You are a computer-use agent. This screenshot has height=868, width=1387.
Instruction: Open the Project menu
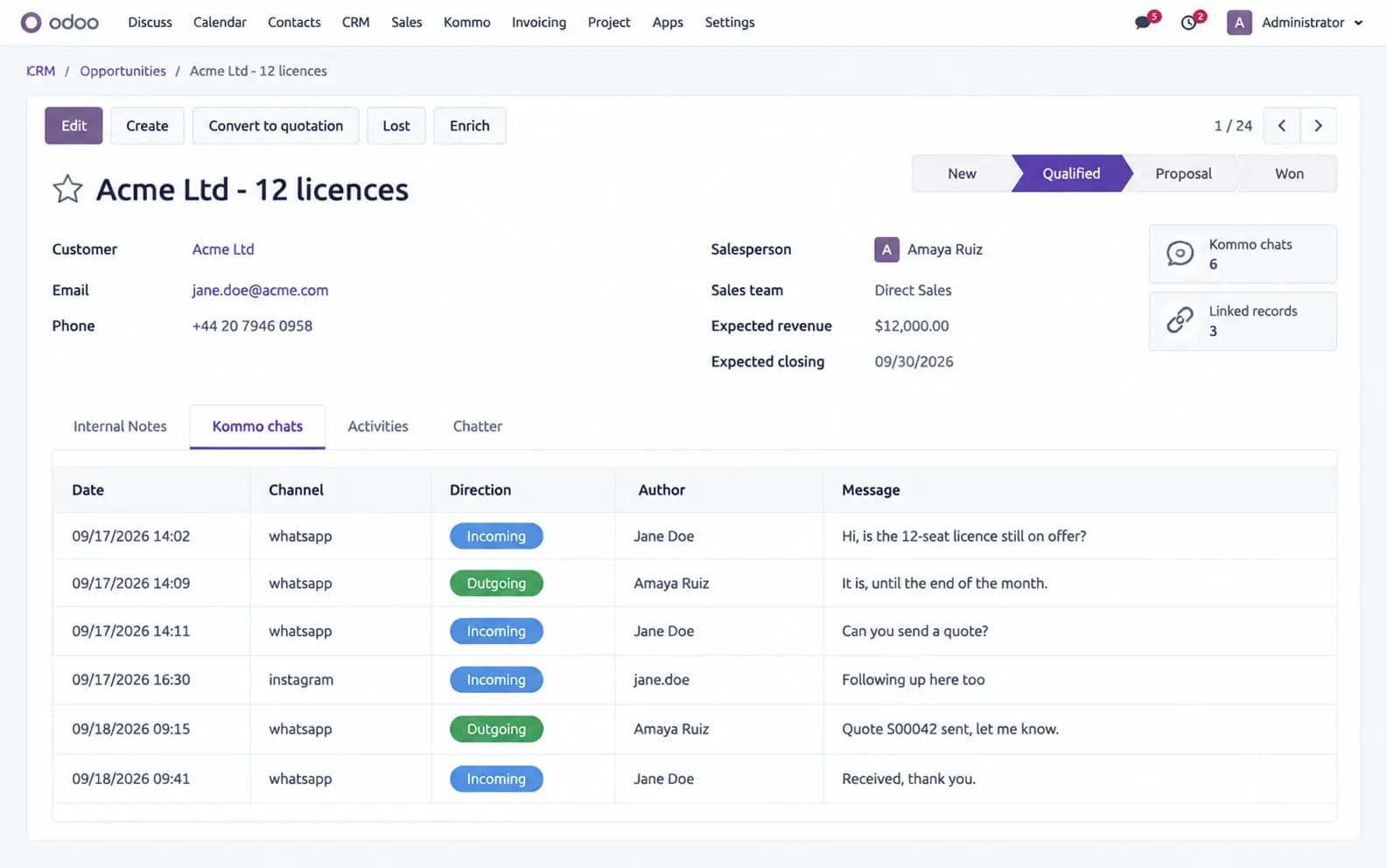click(609, 22)
